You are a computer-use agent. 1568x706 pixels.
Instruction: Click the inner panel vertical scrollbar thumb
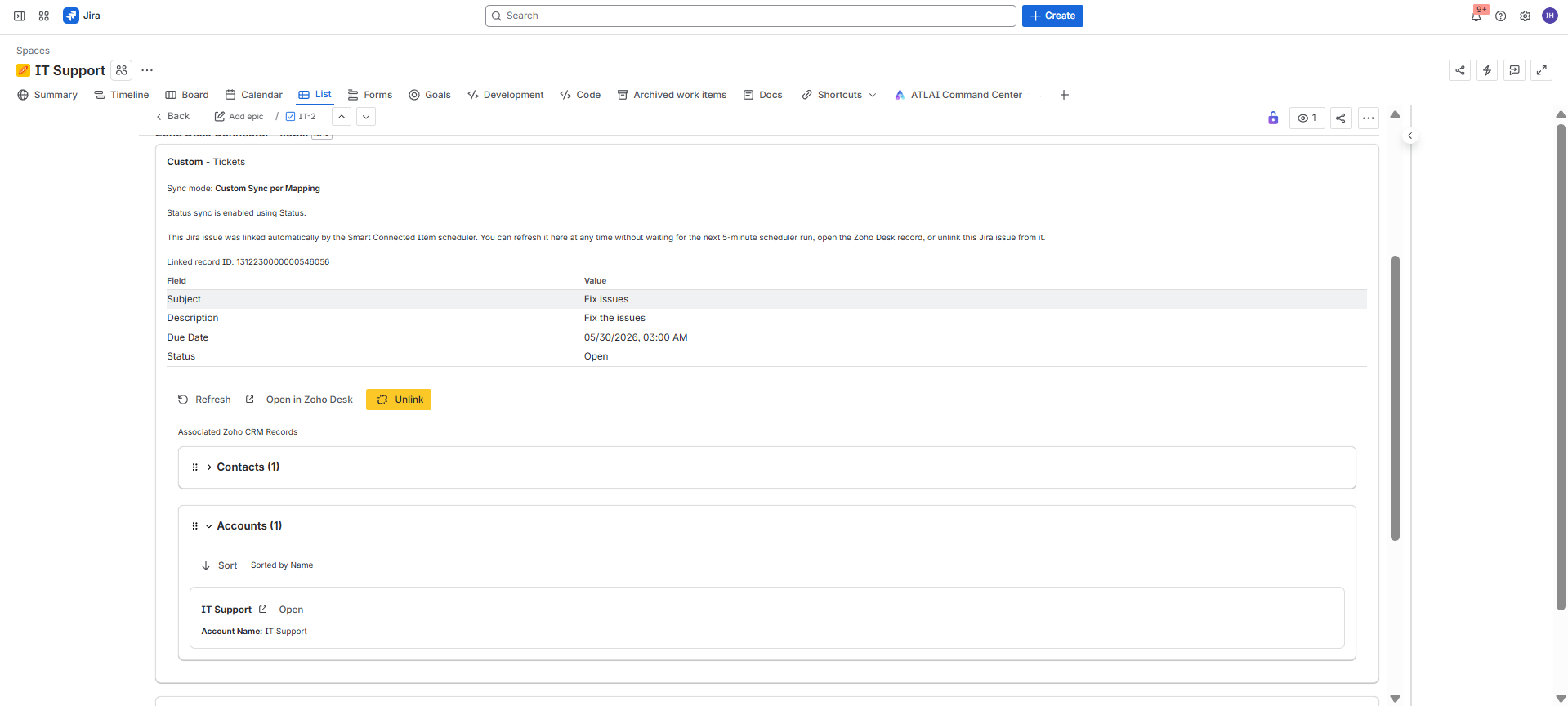click(x=1395, y=398)
